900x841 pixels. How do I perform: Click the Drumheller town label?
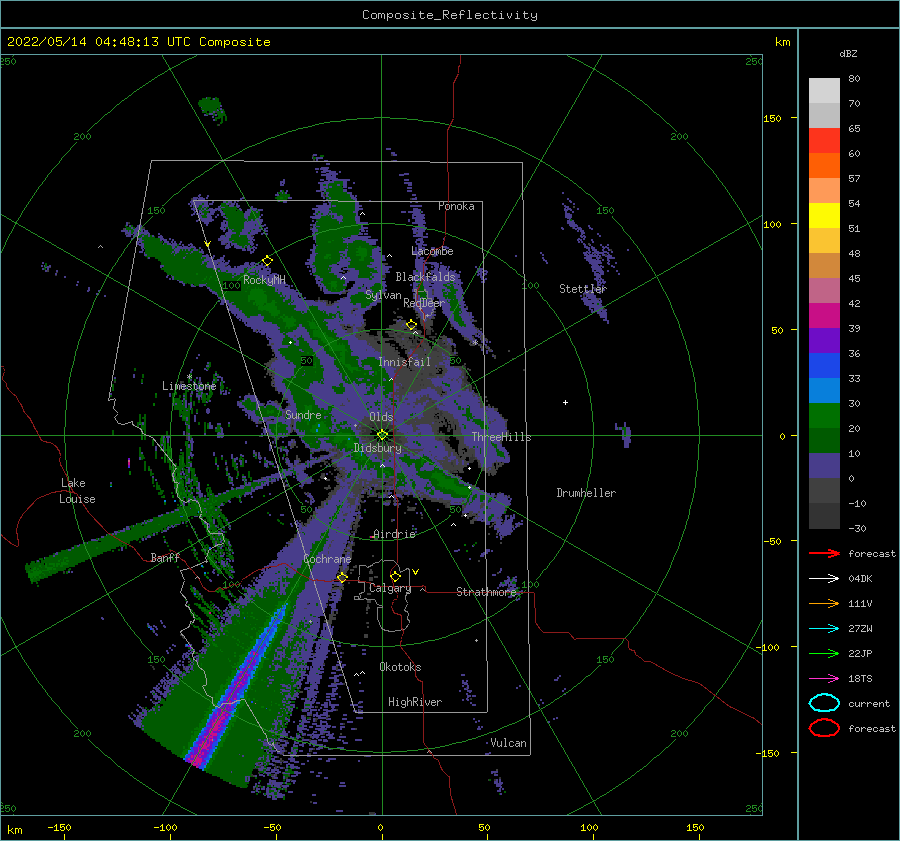pos(586,493)
